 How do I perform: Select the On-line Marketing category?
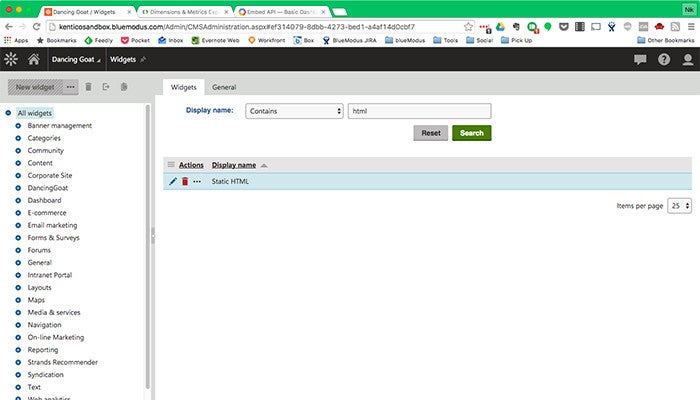point(56,338)
